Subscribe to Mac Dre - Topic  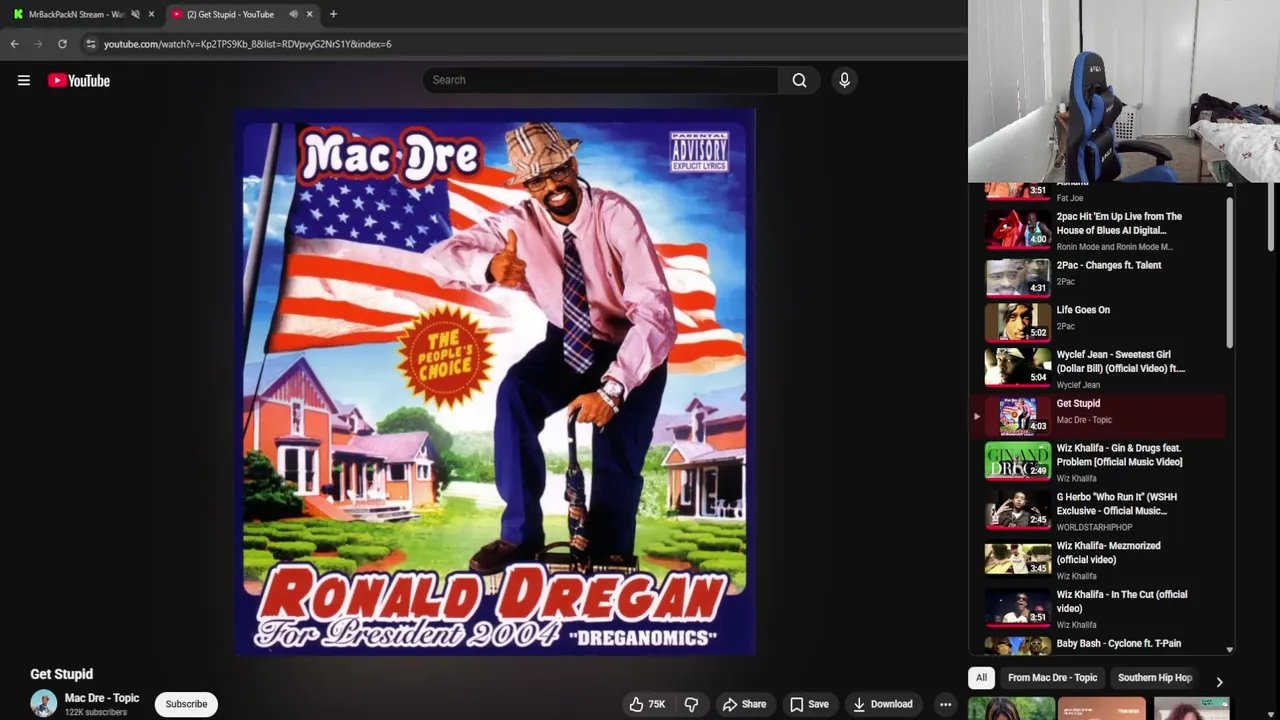(x=186, y=704)
